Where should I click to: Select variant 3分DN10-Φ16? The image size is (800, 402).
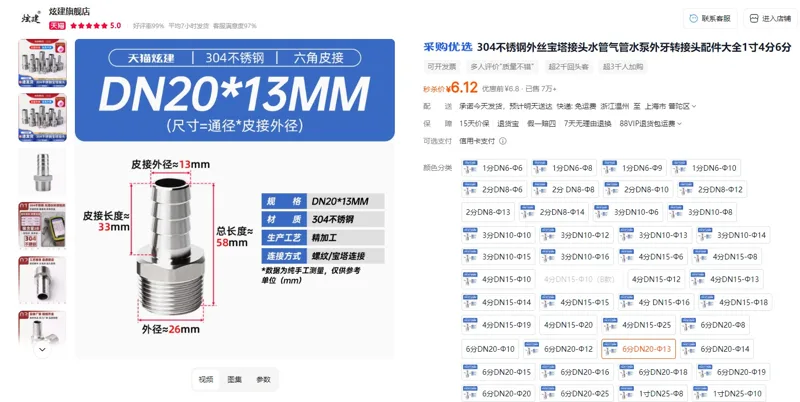tap(577, 257)
